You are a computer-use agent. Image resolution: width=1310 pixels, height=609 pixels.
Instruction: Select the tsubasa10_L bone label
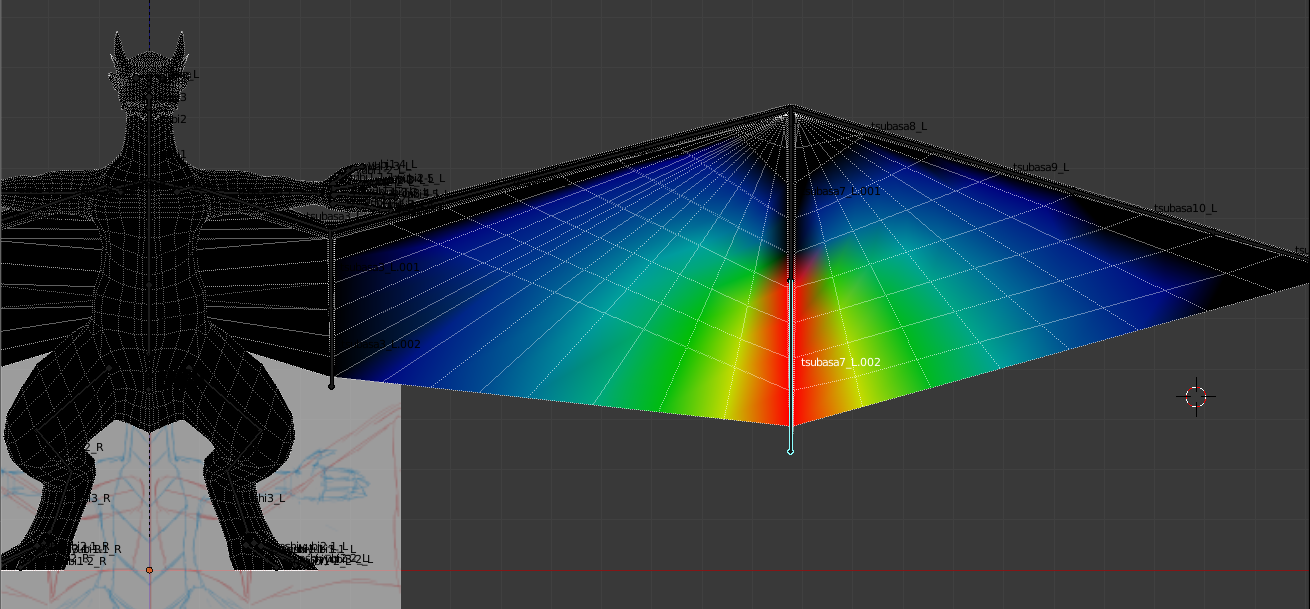pos(1185,208)
